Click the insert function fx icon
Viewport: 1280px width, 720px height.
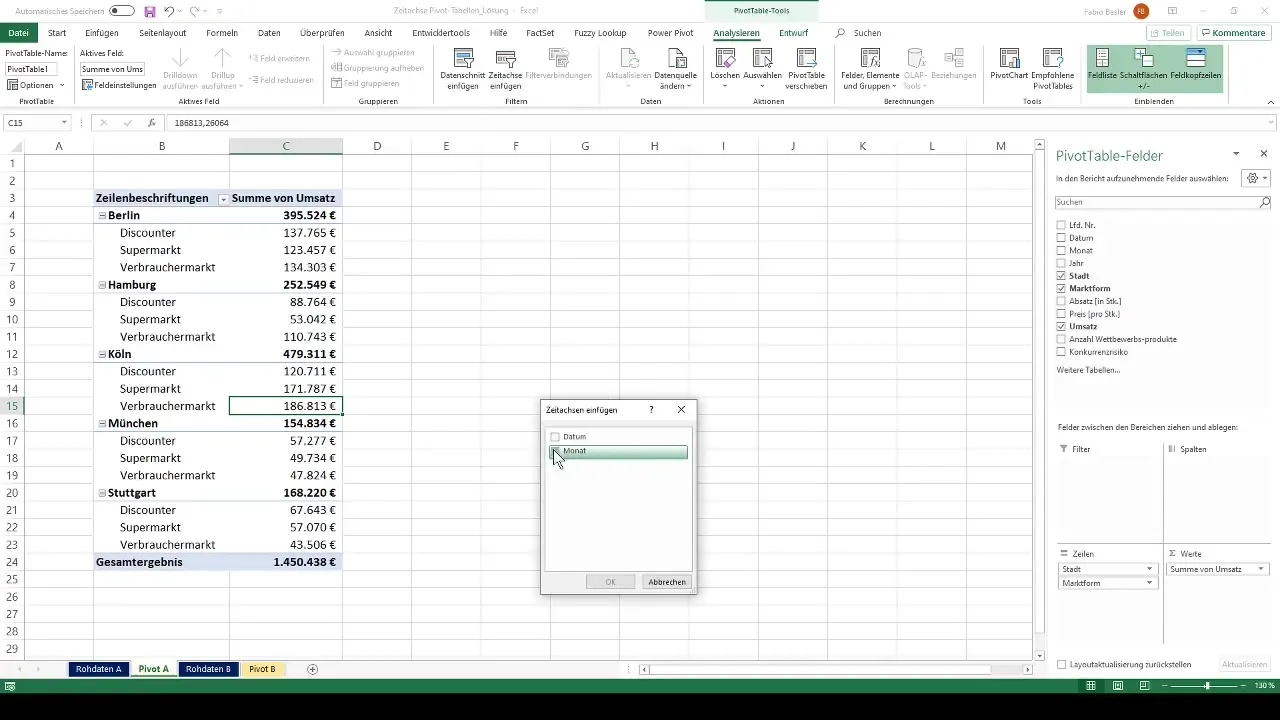point(152,123)
